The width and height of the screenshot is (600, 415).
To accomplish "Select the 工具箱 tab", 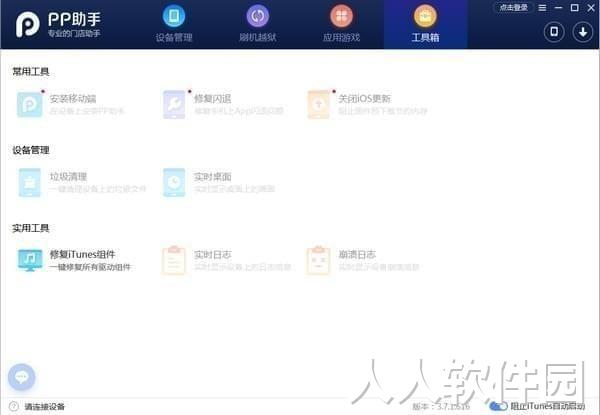I will 425,24.
